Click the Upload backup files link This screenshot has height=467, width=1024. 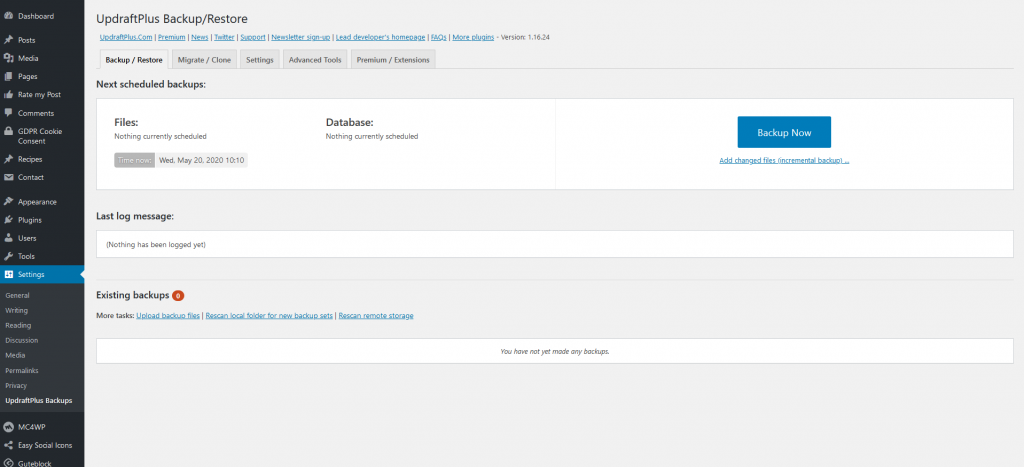(x=168, y=315)
